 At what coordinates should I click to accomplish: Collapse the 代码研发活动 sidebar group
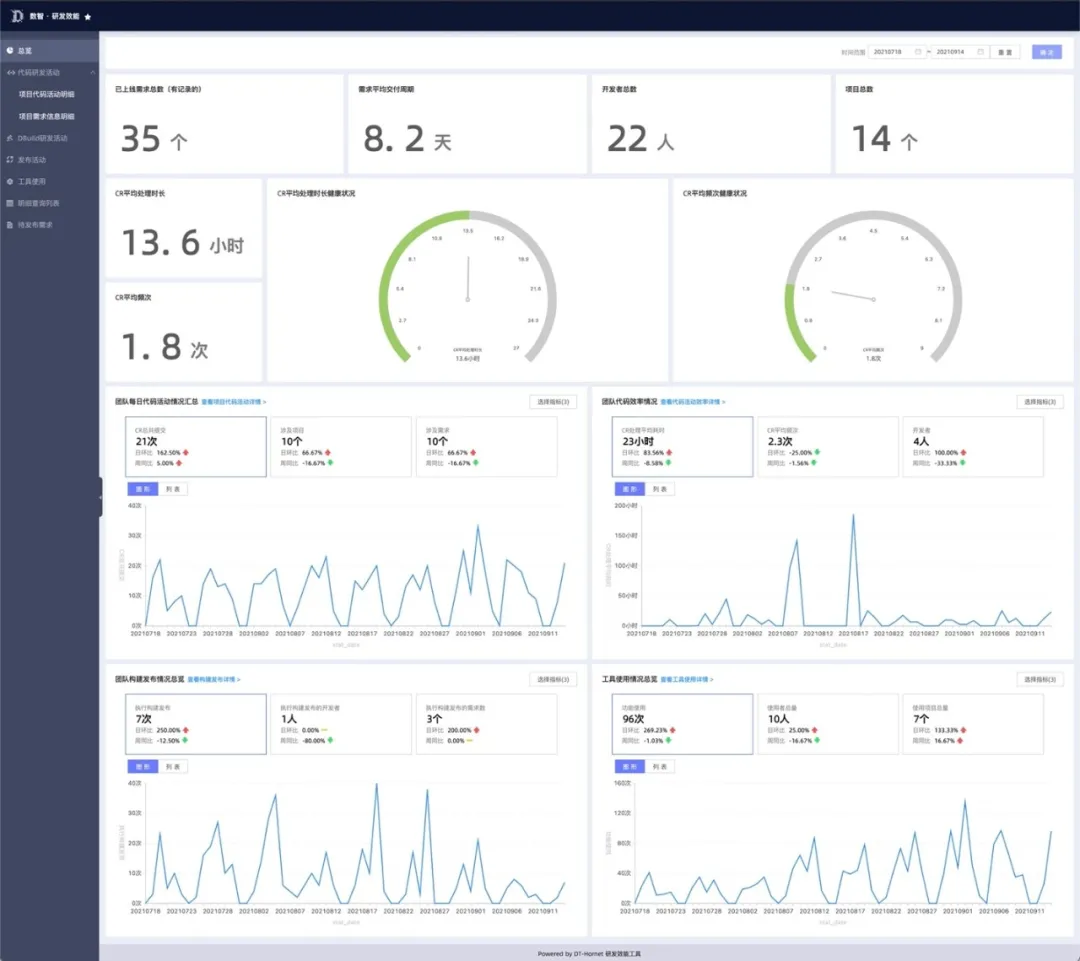[93, 73]
